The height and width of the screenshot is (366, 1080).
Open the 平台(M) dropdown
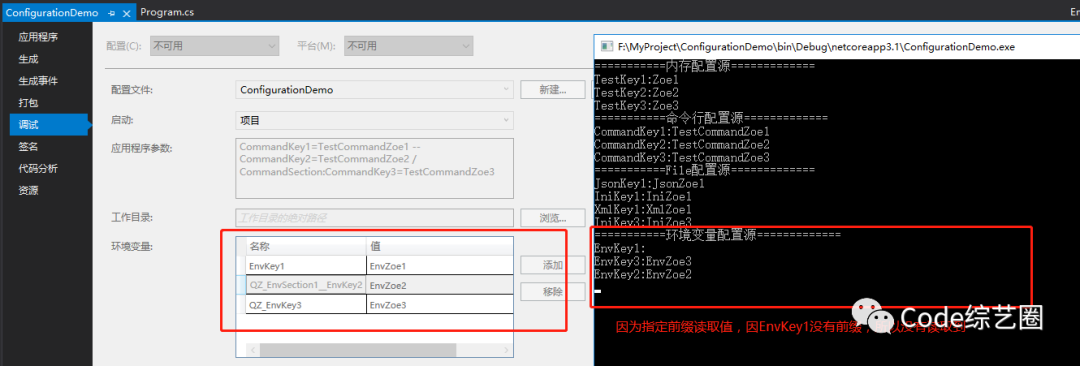point(408,46)
